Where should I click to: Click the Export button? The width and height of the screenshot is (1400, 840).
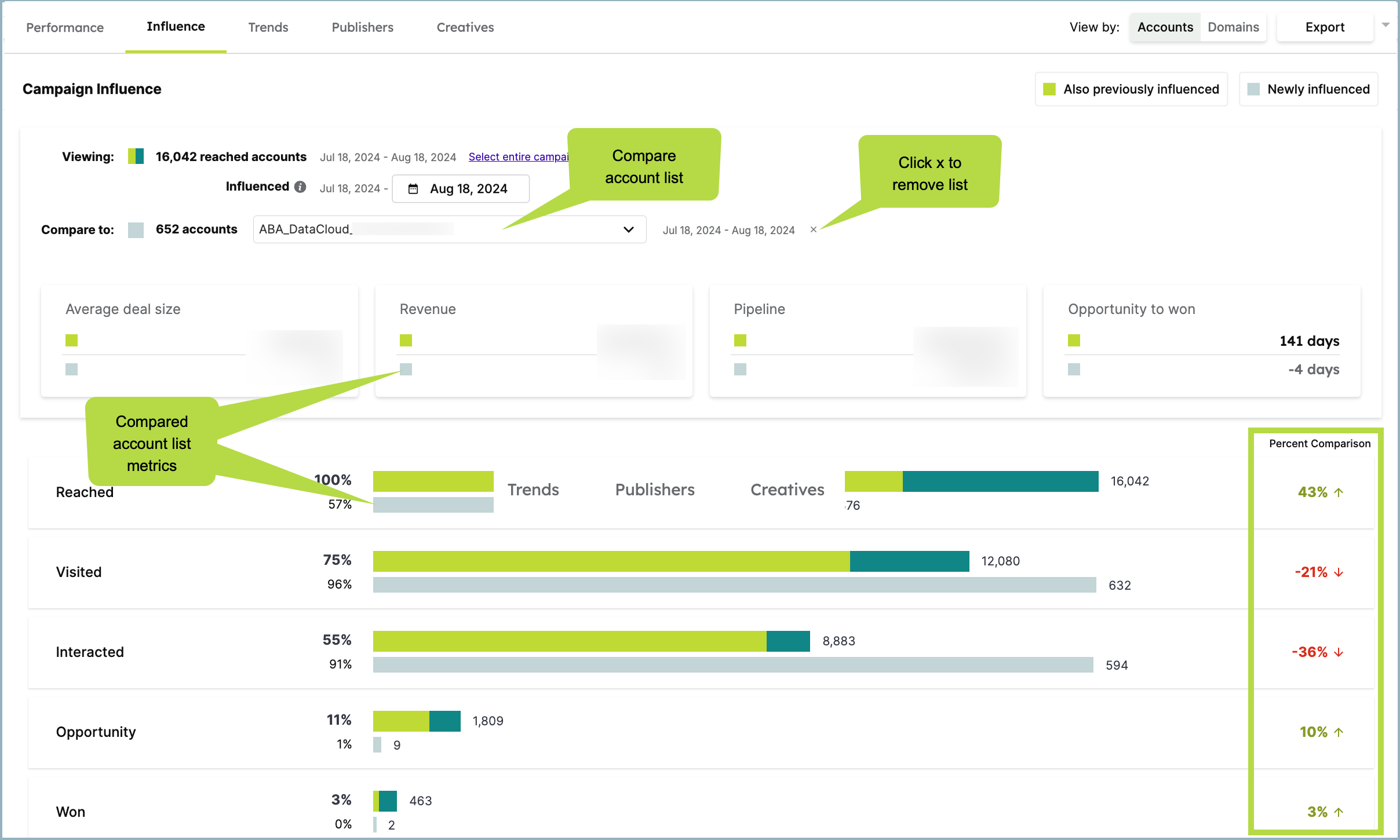coord(1325,27)
